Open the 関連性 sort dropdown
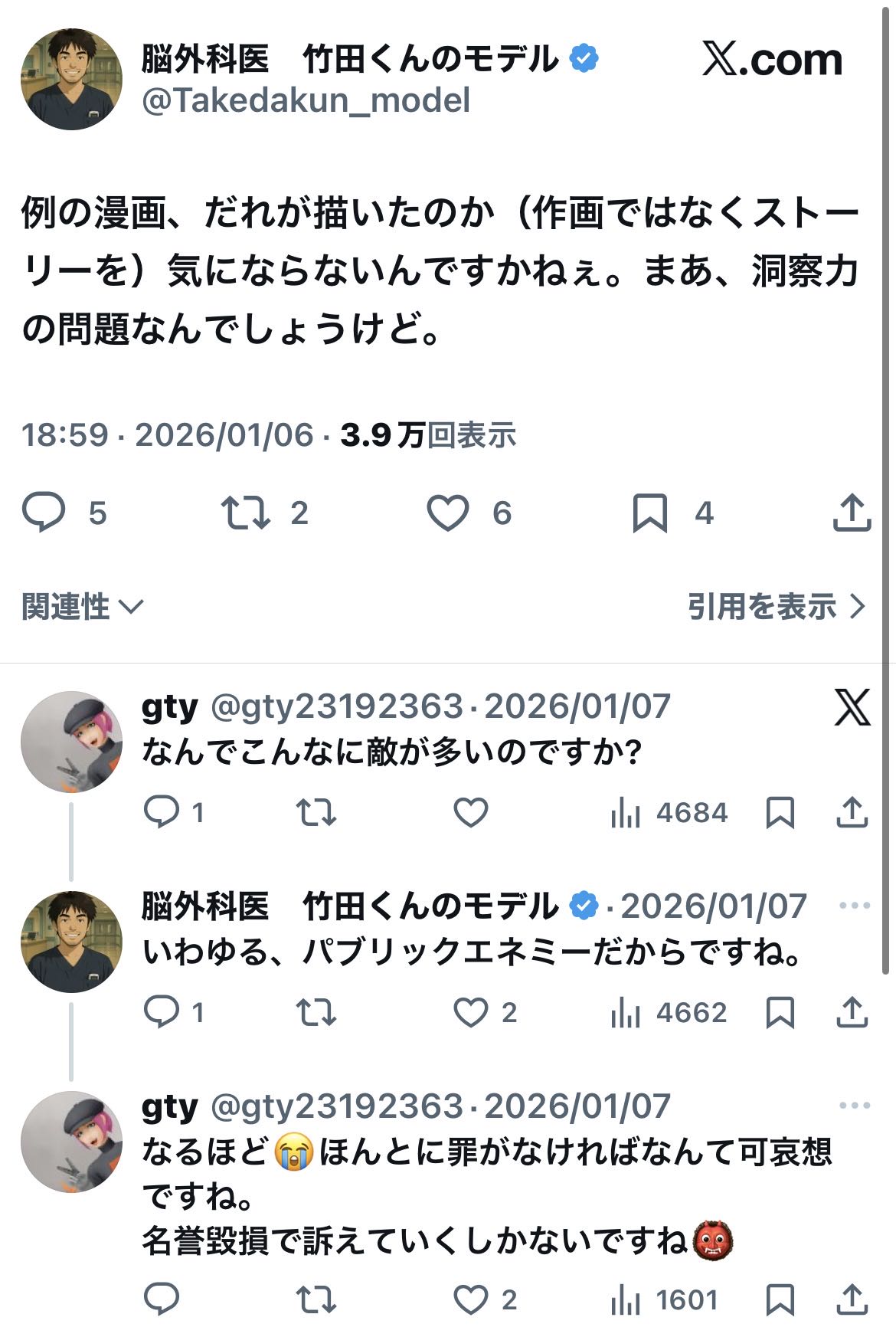Viewport: 896px width, 1337px height. pos(82,607)
